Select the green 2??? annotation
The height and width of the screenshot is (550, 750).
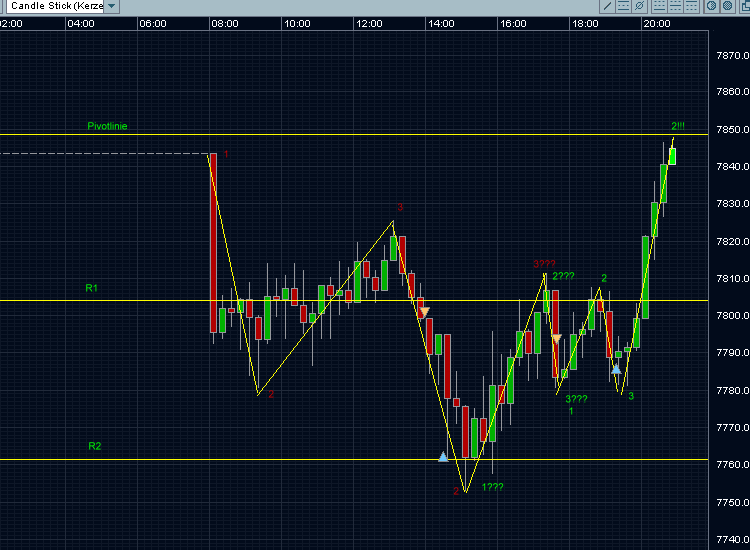pos(563,276)
